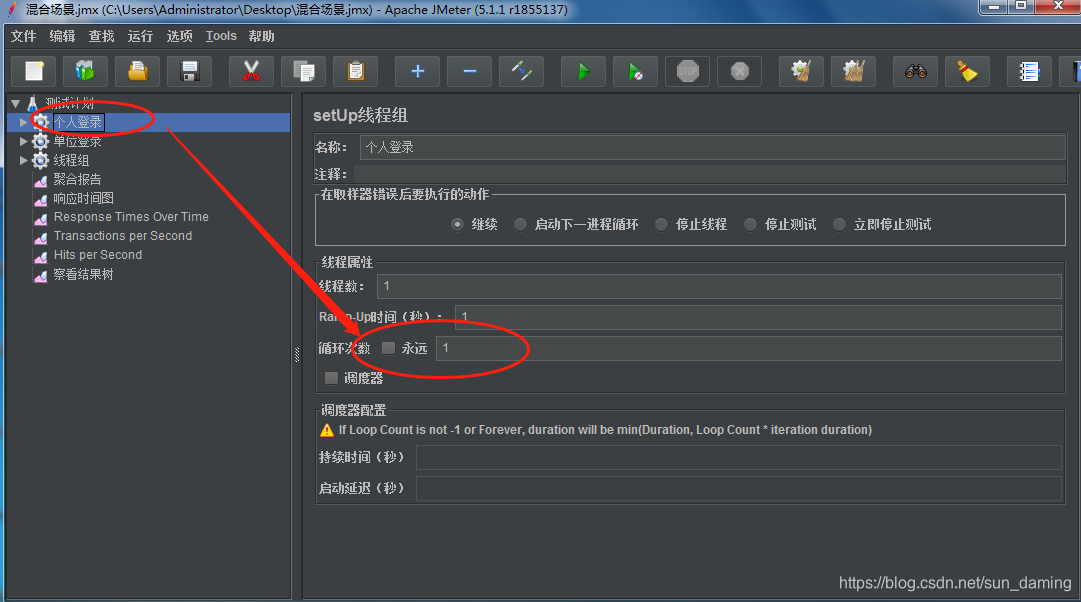Select 启动下一进程循环 radio option
Viewport: 1081px width, 602px height.
(521, 224)
